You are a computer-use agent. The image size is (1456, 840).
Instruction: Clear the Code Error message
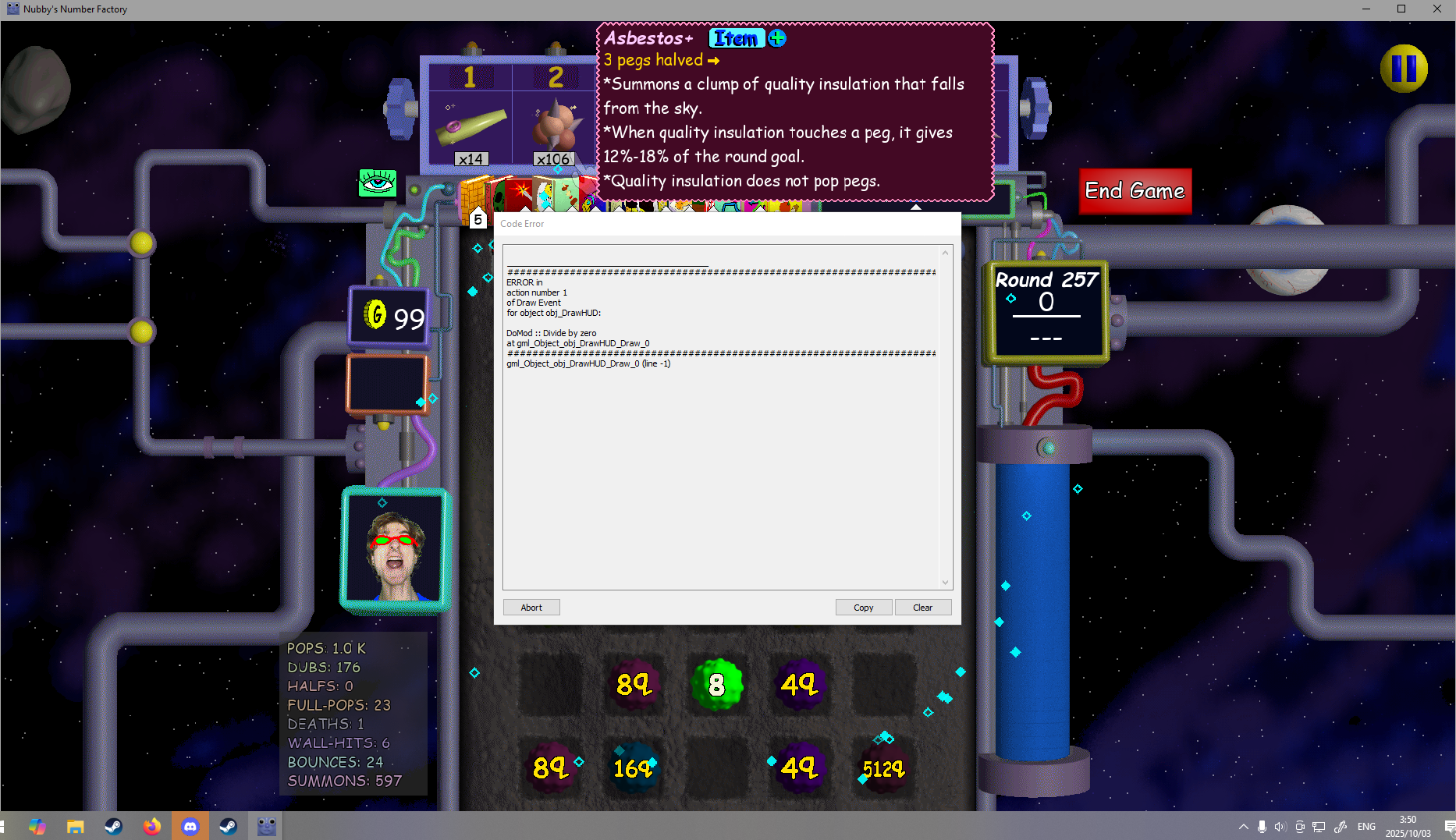click(923, 608)
